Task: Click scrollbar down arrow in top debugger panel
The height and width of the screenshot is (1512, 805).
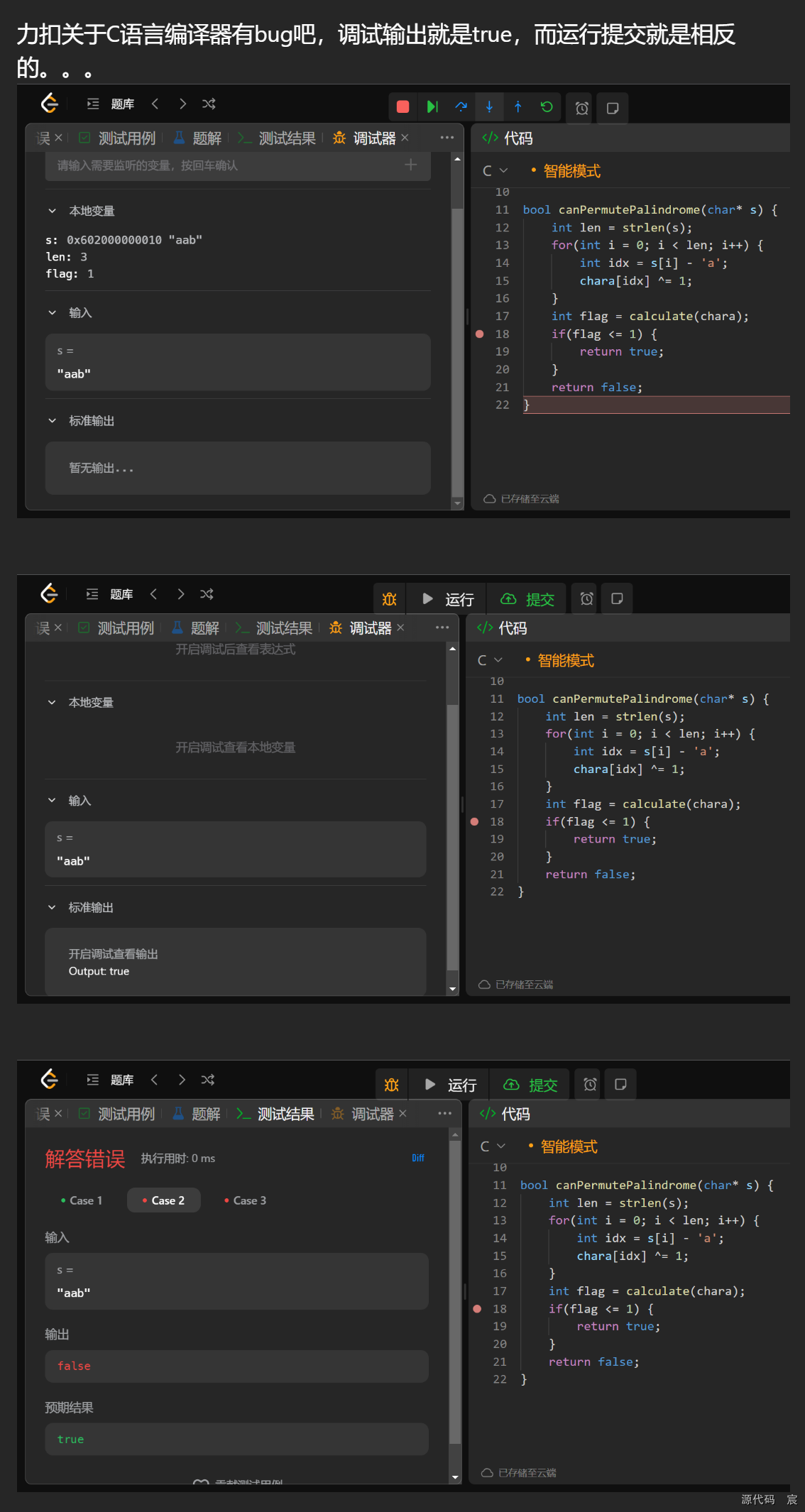Action: [x=457, y=503]
